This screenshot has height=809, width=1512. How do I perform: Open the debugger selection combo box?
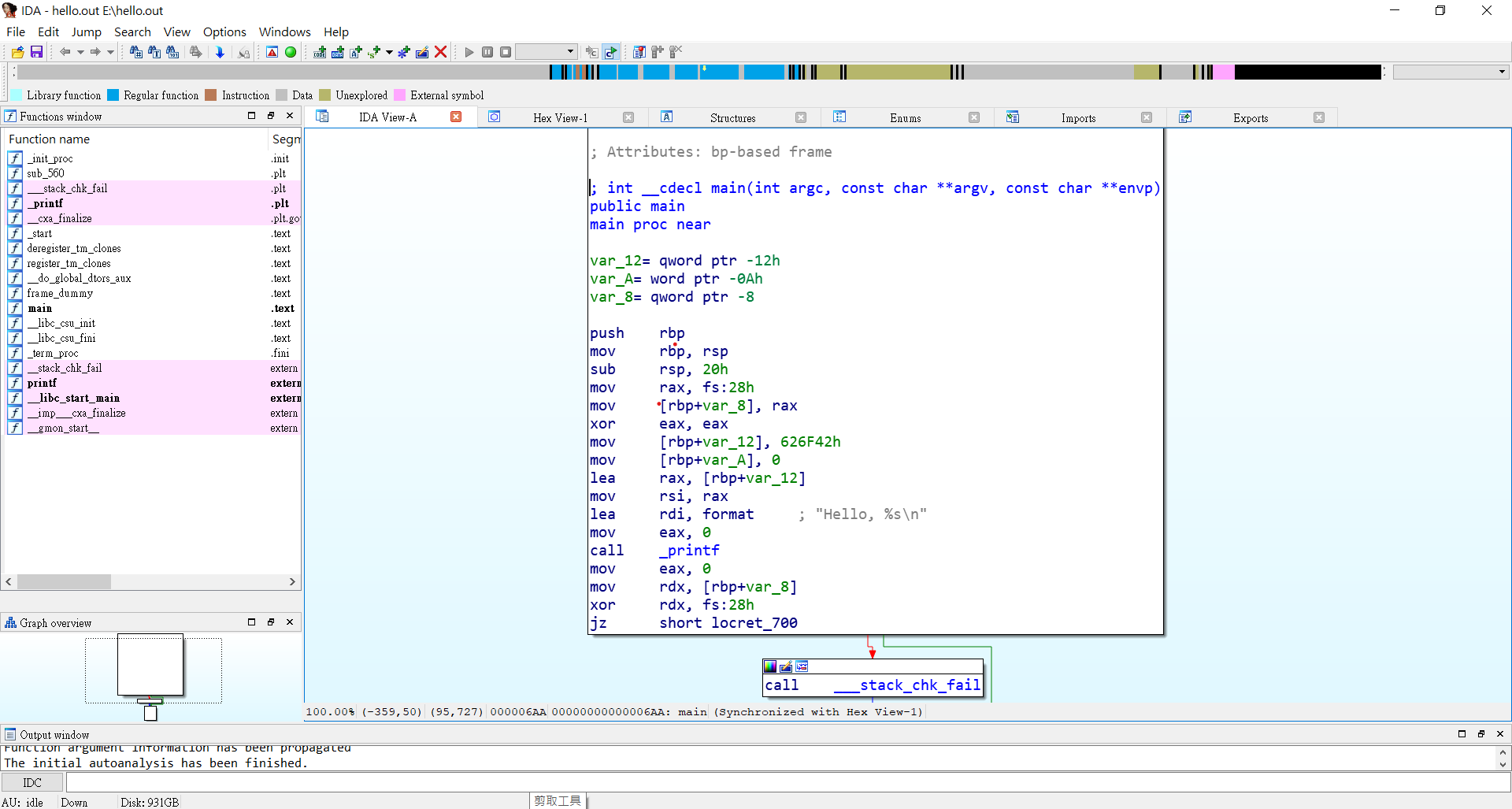pos(547,52)
